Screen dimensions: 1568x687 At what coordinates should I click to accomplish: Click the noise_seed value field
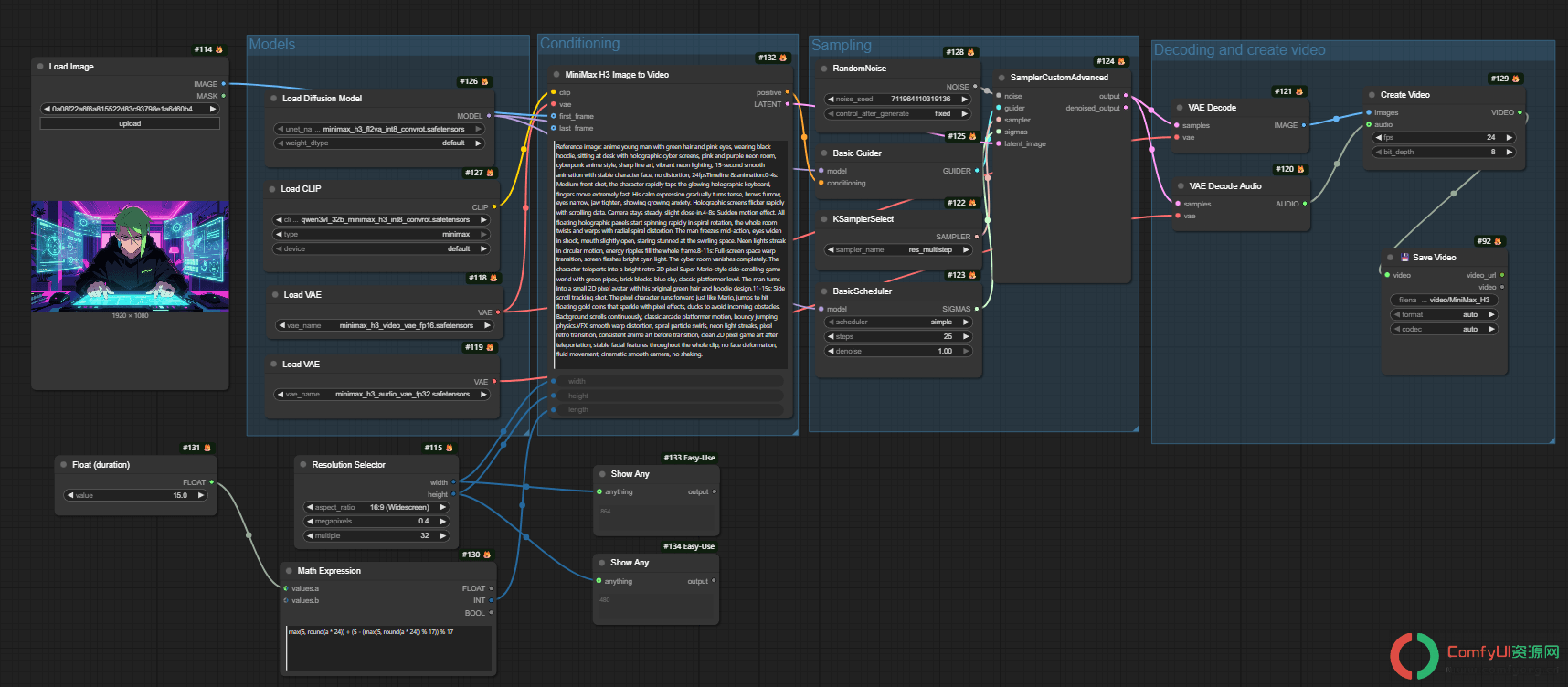(897, 100)
